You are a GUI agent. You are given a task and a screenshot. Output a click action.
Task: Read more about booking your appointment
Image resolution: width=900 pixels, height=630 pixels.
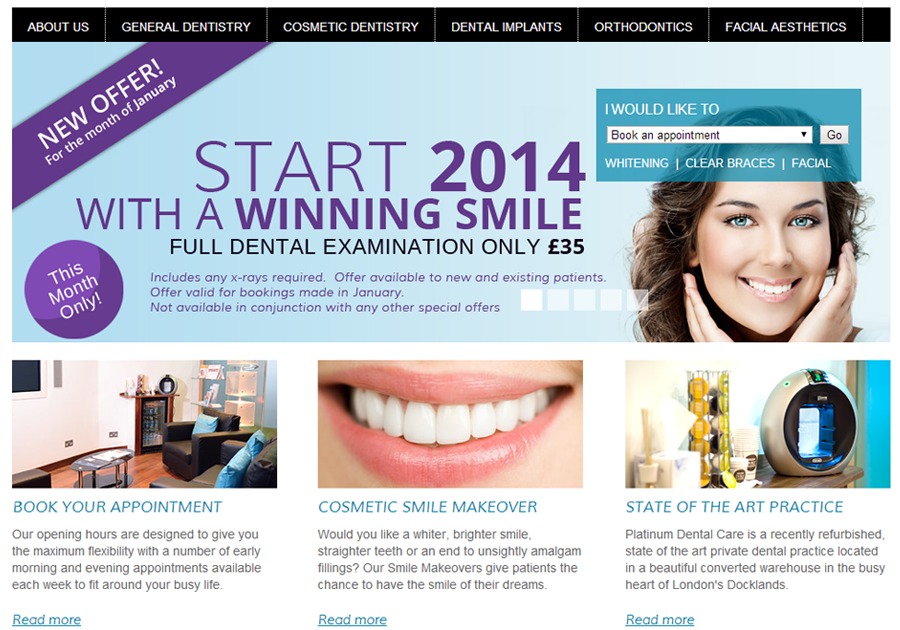tap(46, 620)
